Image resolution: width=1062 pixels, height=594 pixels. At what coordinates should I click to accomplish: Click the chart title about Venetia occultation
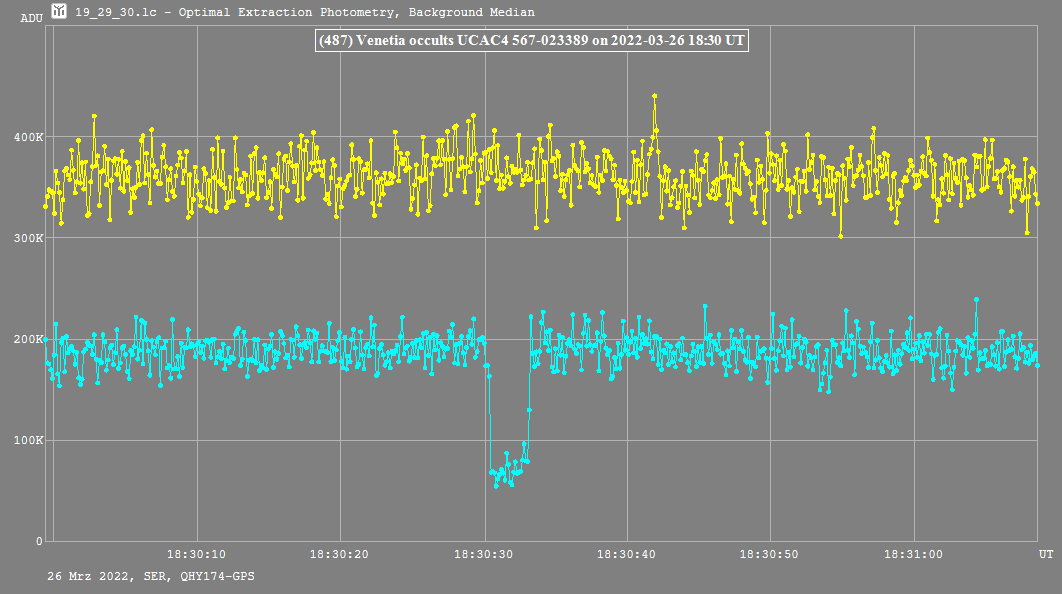[531, 41]
